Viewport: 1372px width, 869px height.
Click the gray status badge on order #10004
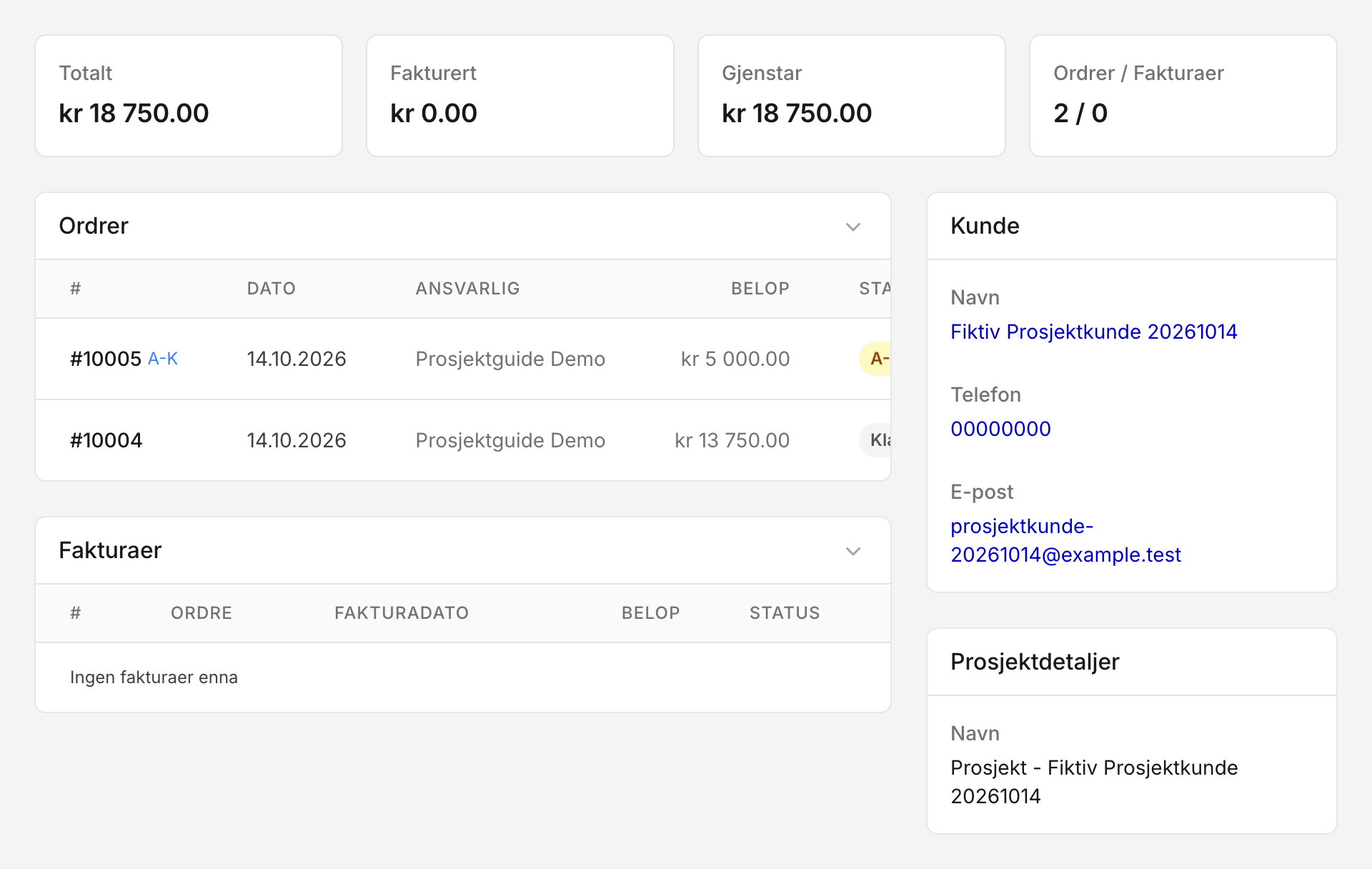click(x=875, y=440)
